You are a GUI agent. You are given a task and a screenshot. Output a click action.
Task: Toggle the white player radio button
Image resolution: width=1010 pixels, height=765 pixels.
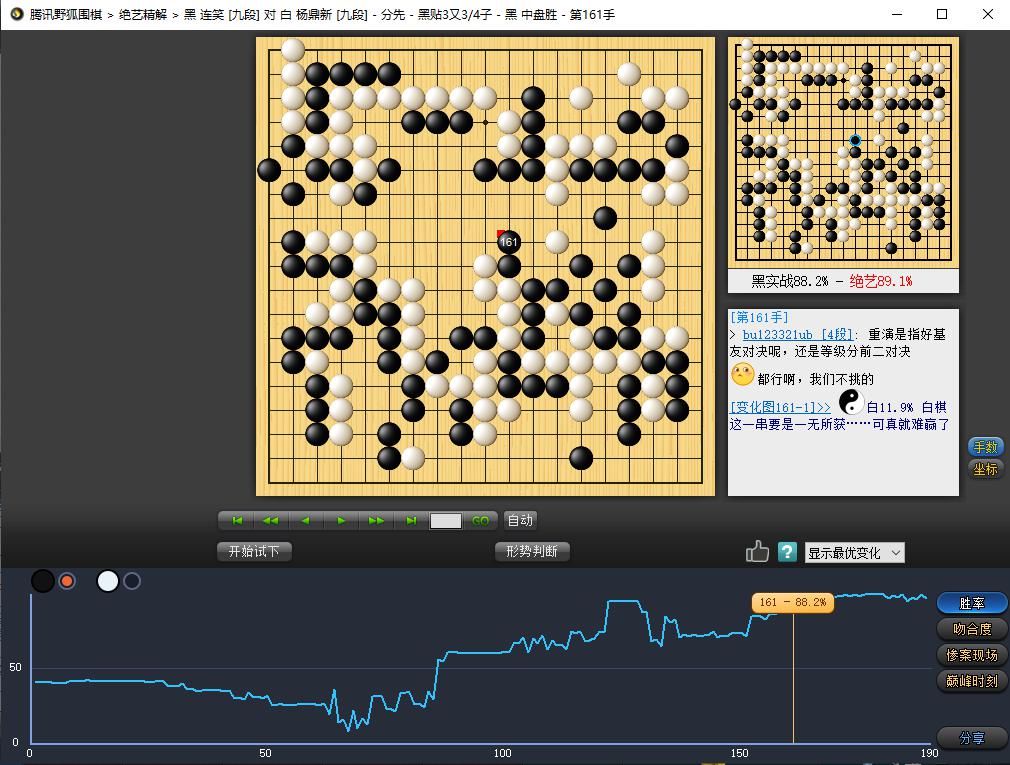(132, 581)
